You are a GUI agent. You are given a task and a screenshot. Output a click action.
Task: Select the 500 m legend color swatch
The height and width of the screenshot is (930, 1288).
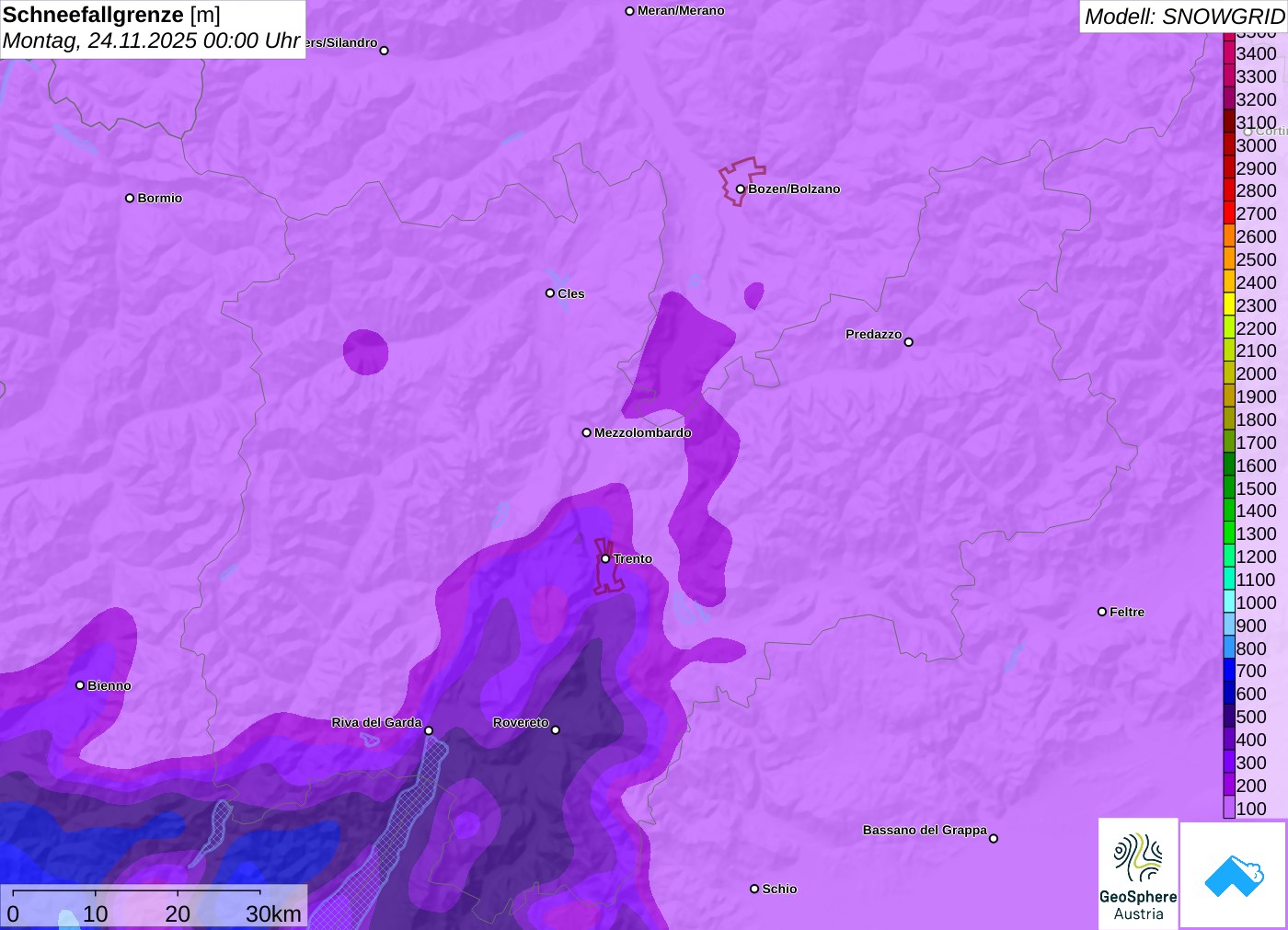(x=1229, y=717)
